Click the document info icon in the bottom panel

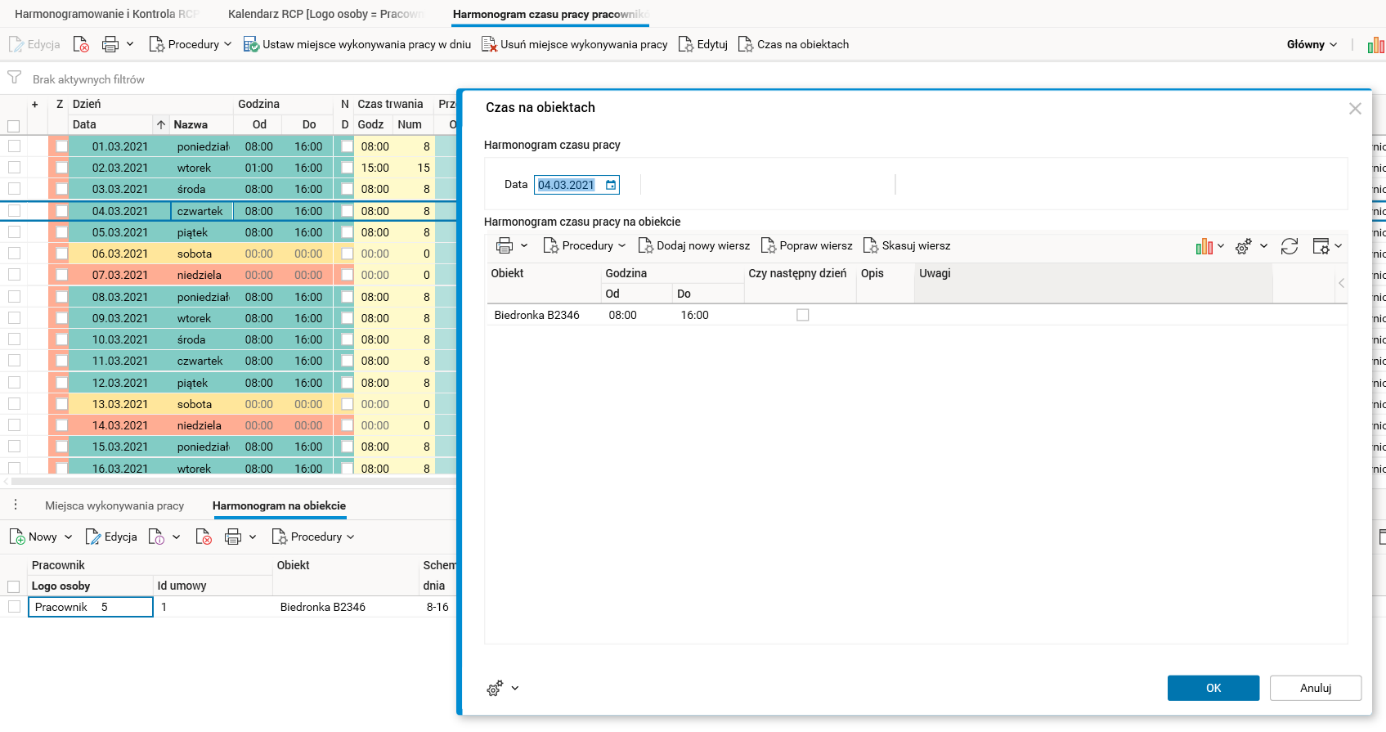157,537
